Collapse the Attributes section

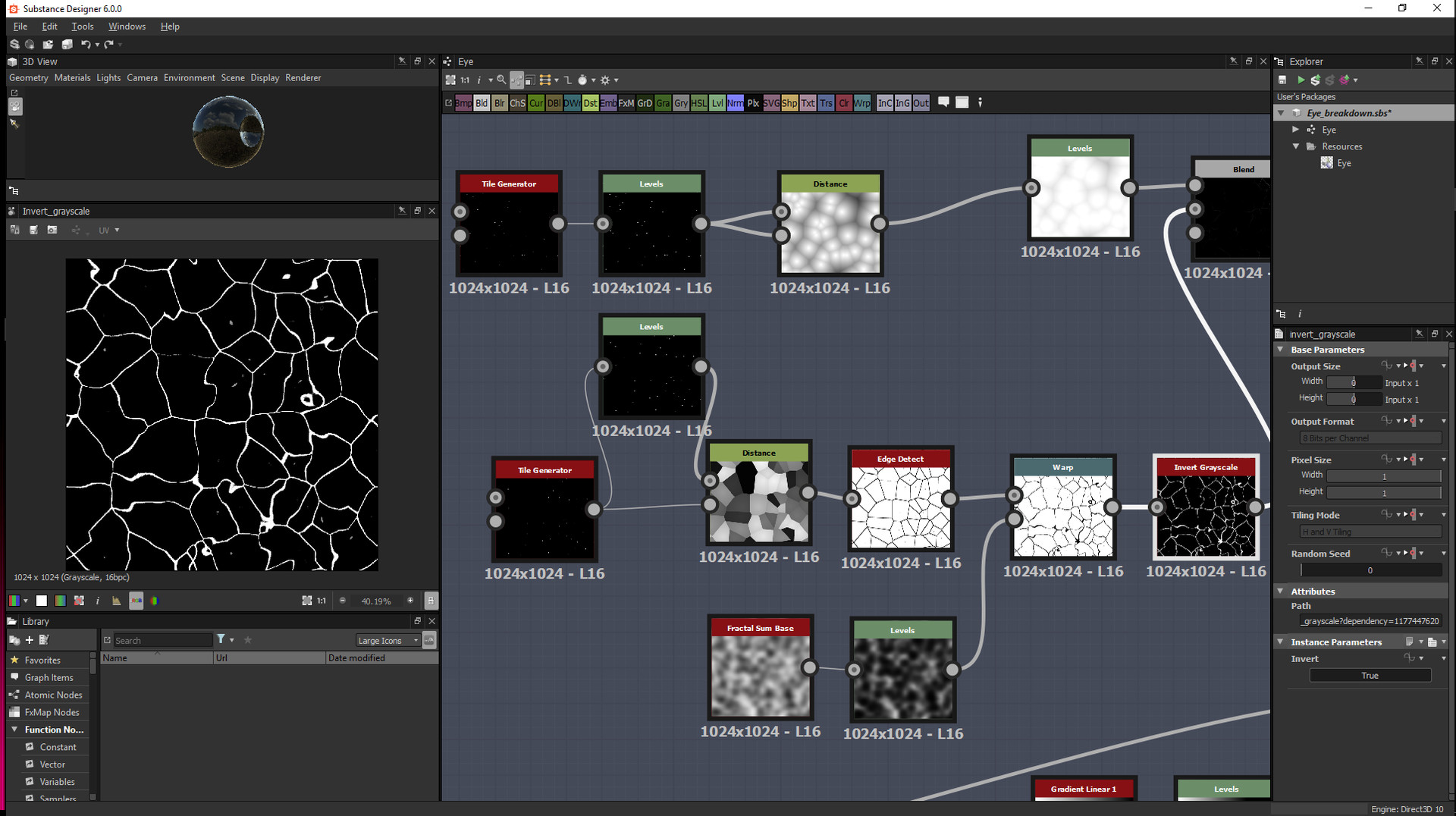(1281, 592)
